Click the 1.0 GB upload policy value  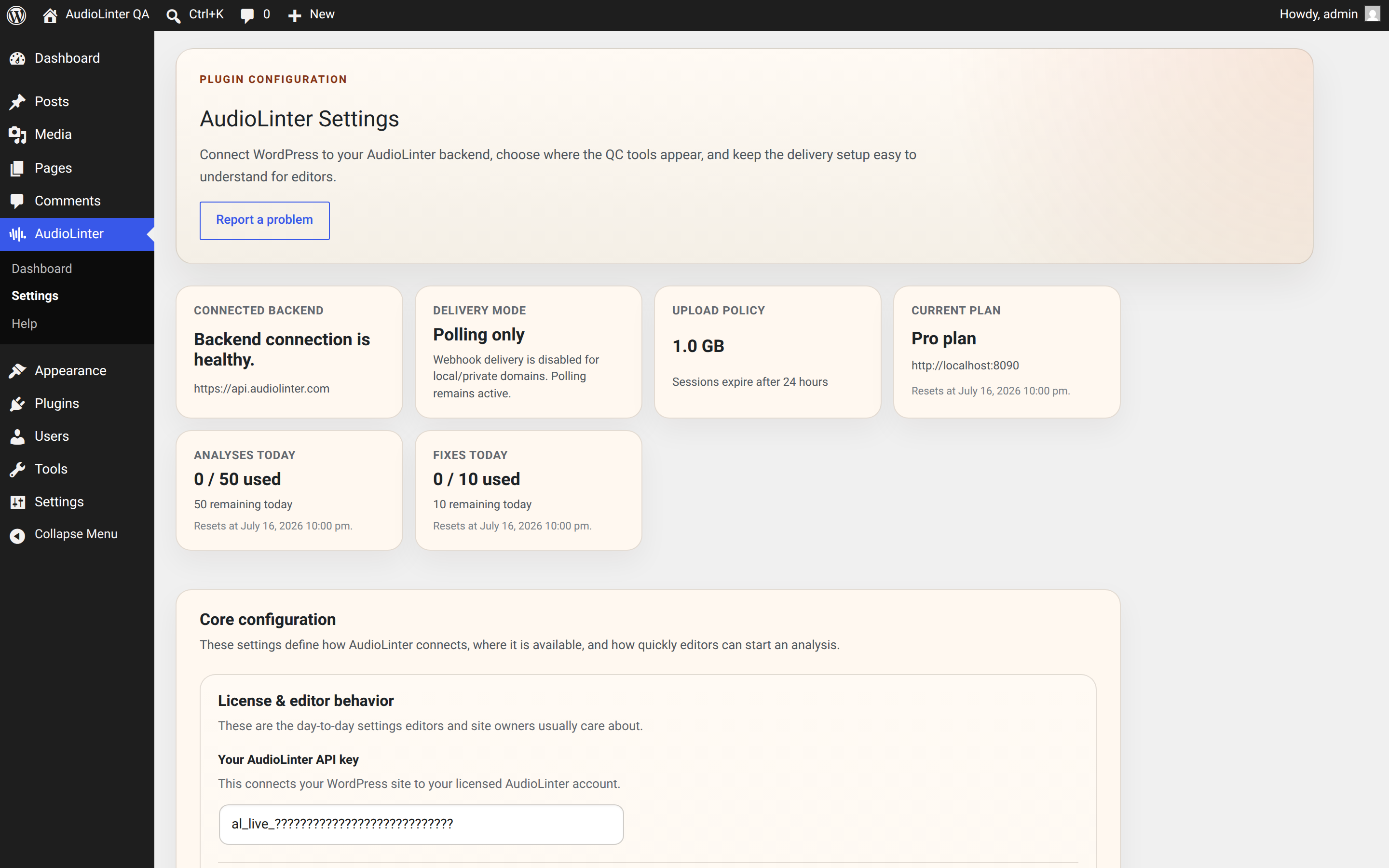[698, 346]
